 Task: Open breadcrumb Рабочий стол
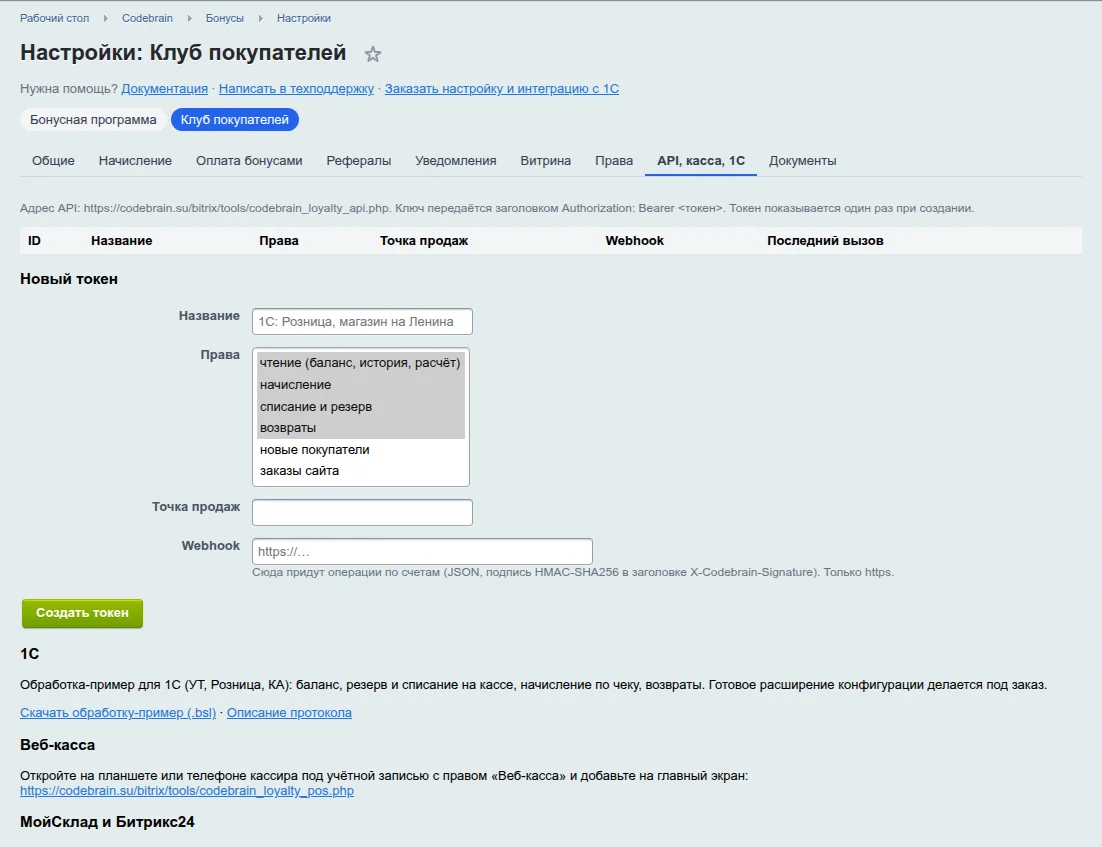(55, 18)
